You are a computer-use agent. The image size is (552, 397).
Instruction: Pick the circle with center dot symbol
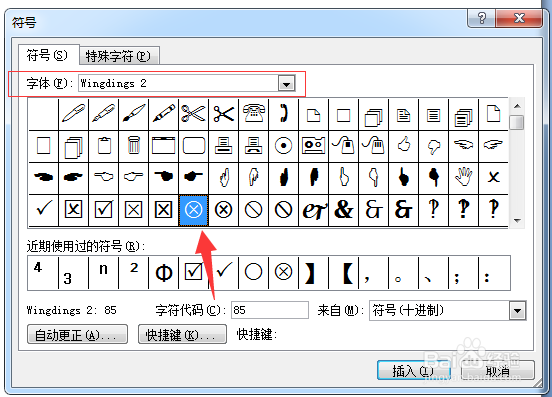(283, 146)
